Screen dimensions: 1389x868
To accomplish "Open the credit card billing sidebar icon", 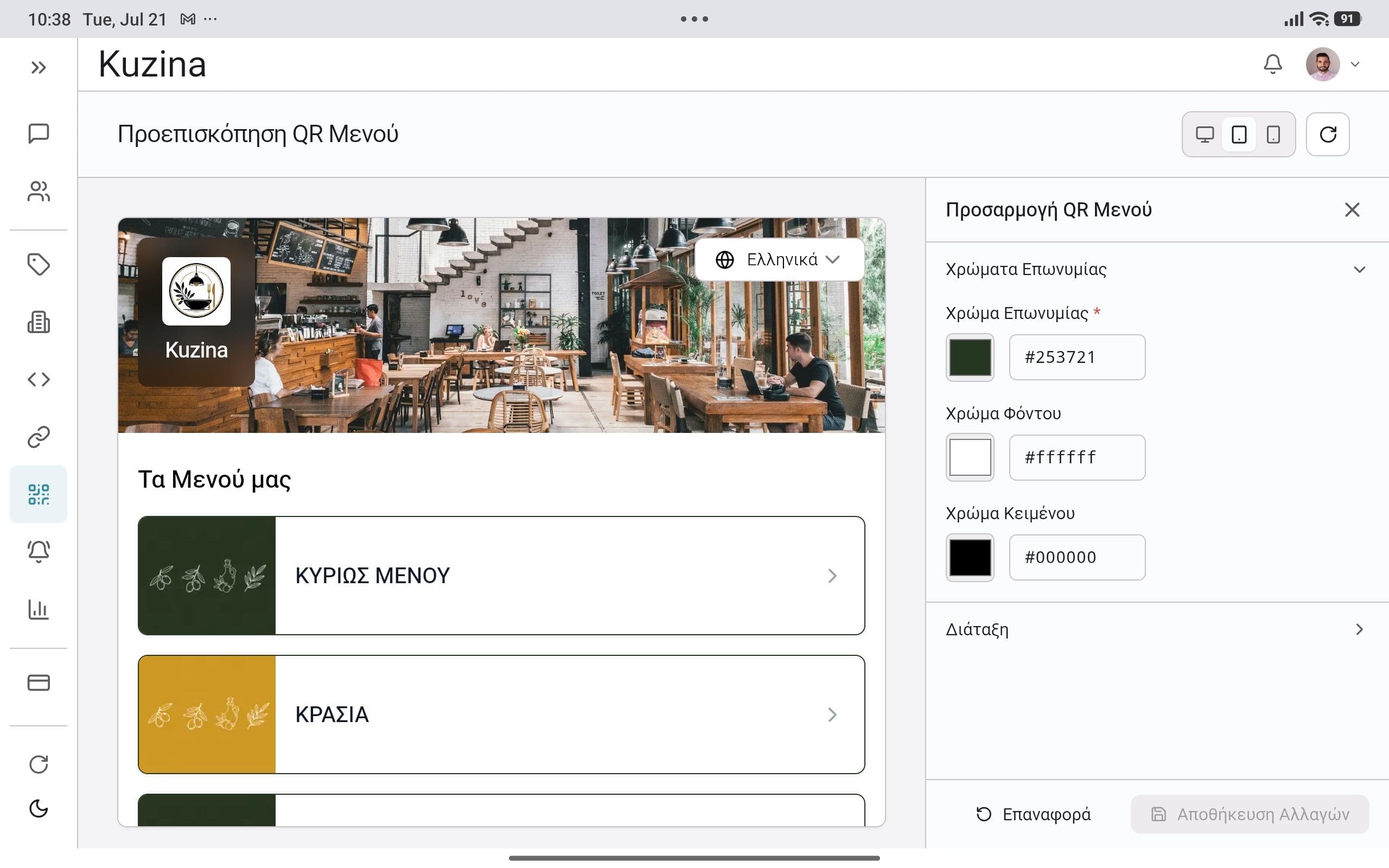I will pyautogui.click(x=39, y=682).
